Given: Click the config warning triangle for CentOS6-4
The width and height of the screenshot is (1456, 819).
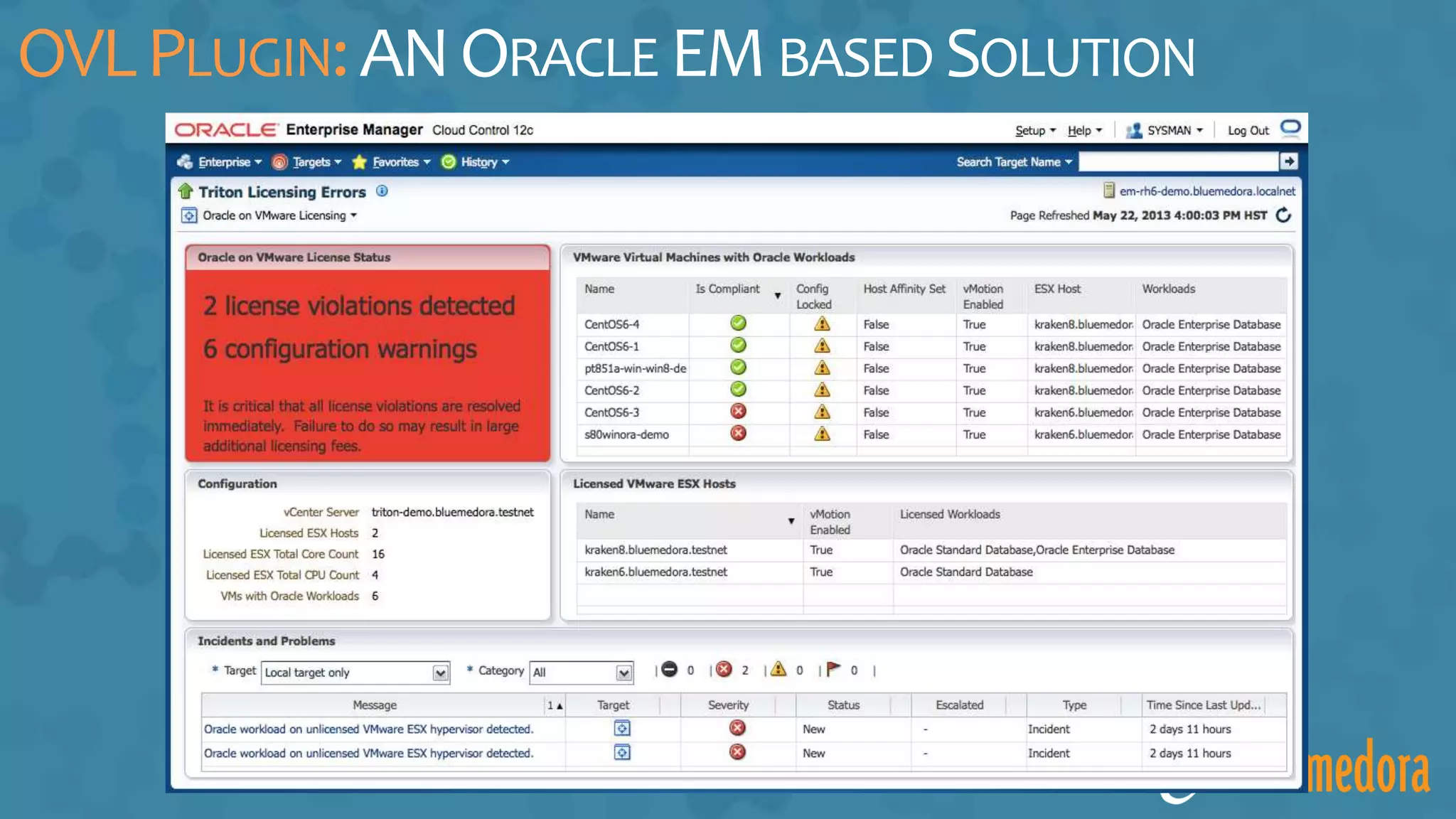Looking at the screenshot, I should click(x=822, y=324).
